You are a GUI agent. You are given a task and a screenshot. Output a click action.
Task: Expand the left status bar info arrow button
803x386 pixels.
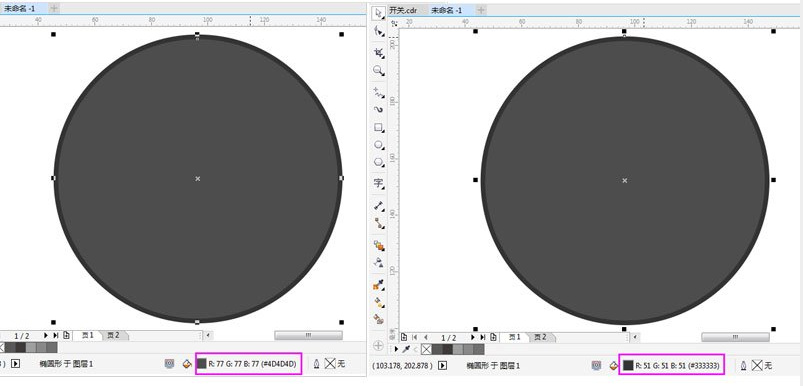(x=15, y=363)
